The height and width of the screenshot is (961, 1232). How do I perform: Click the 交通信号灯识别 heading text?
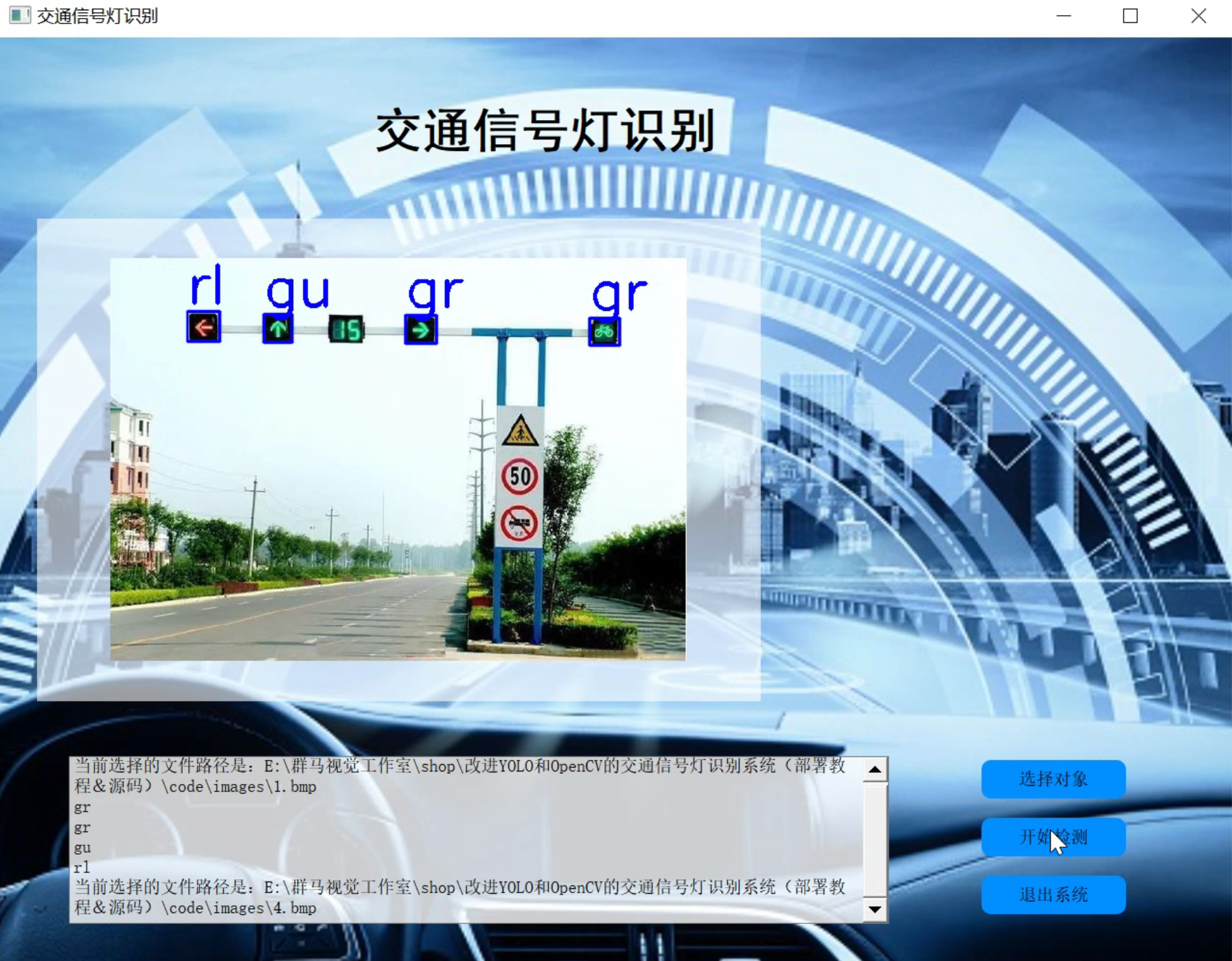pos(546,130)
